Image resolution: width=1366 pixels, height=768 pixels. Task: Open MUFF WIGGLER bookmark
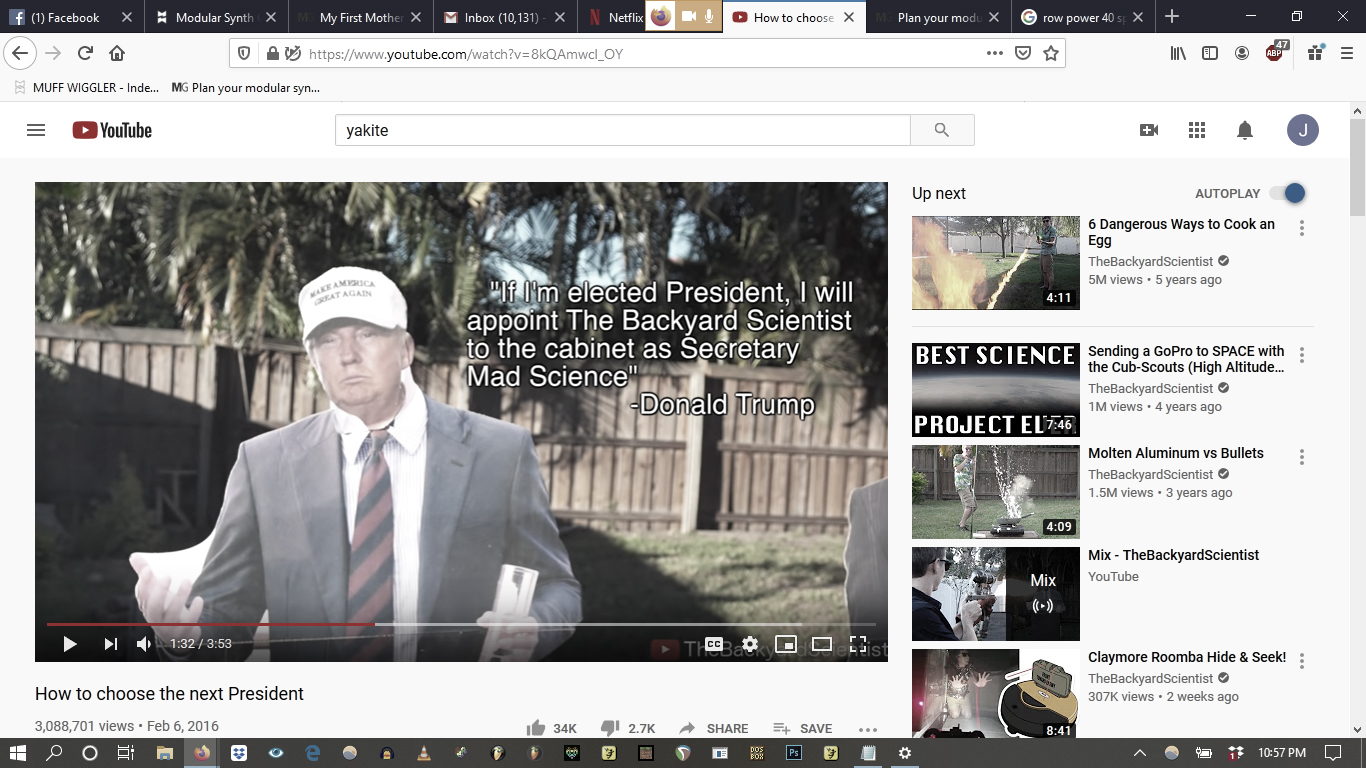coord(86,88)
